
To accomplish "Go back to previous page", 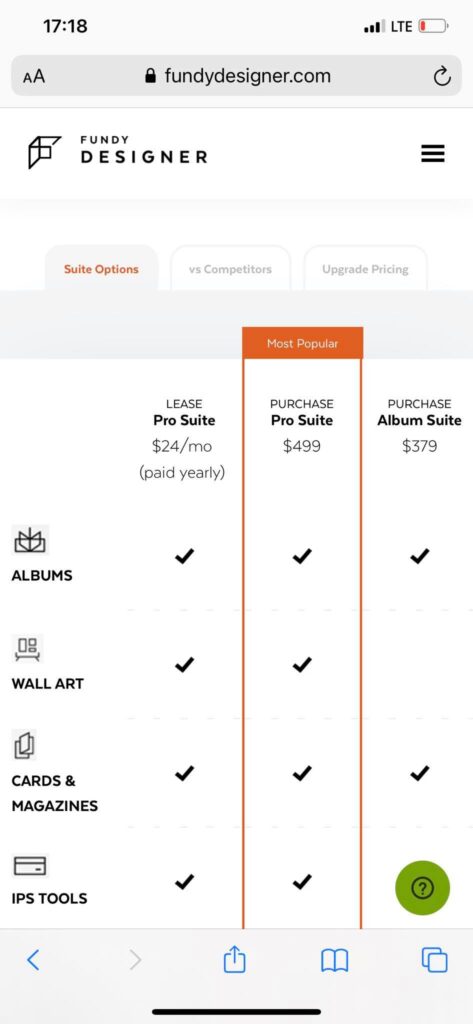I will [x=33, y=960].
